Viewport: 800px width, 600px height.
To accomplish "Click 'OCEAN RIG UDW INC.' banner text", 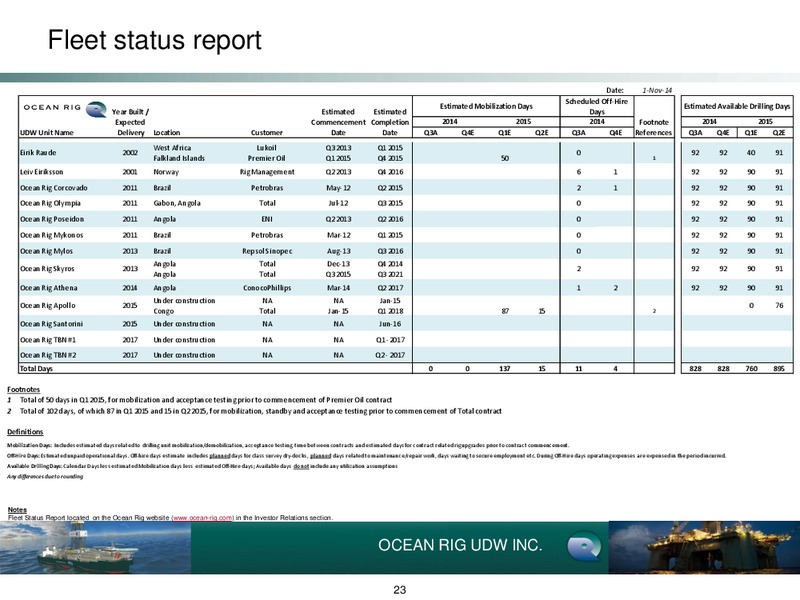I will point(460,545).
